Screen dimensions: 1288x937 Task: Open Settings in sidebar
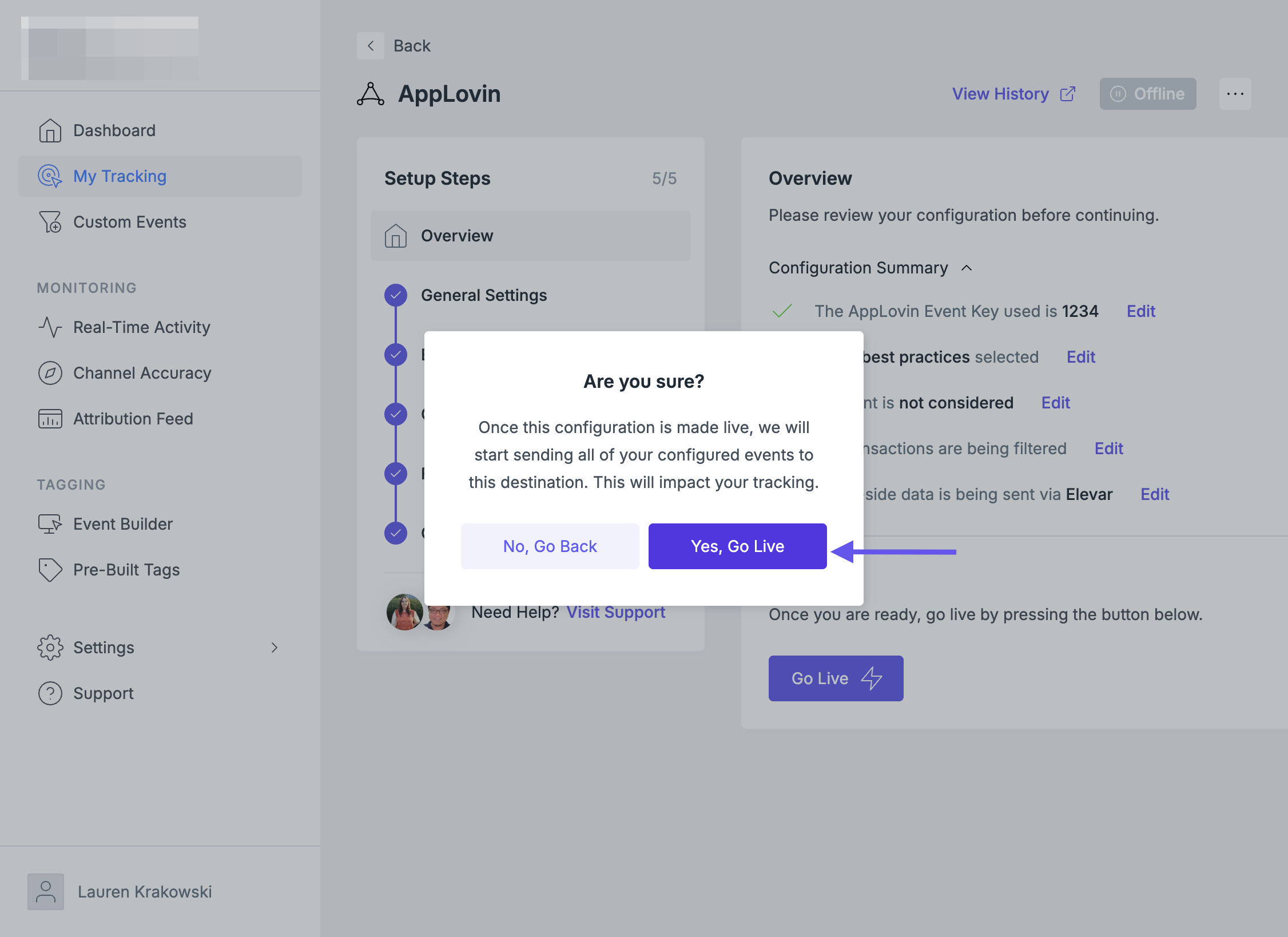[160, 648]
